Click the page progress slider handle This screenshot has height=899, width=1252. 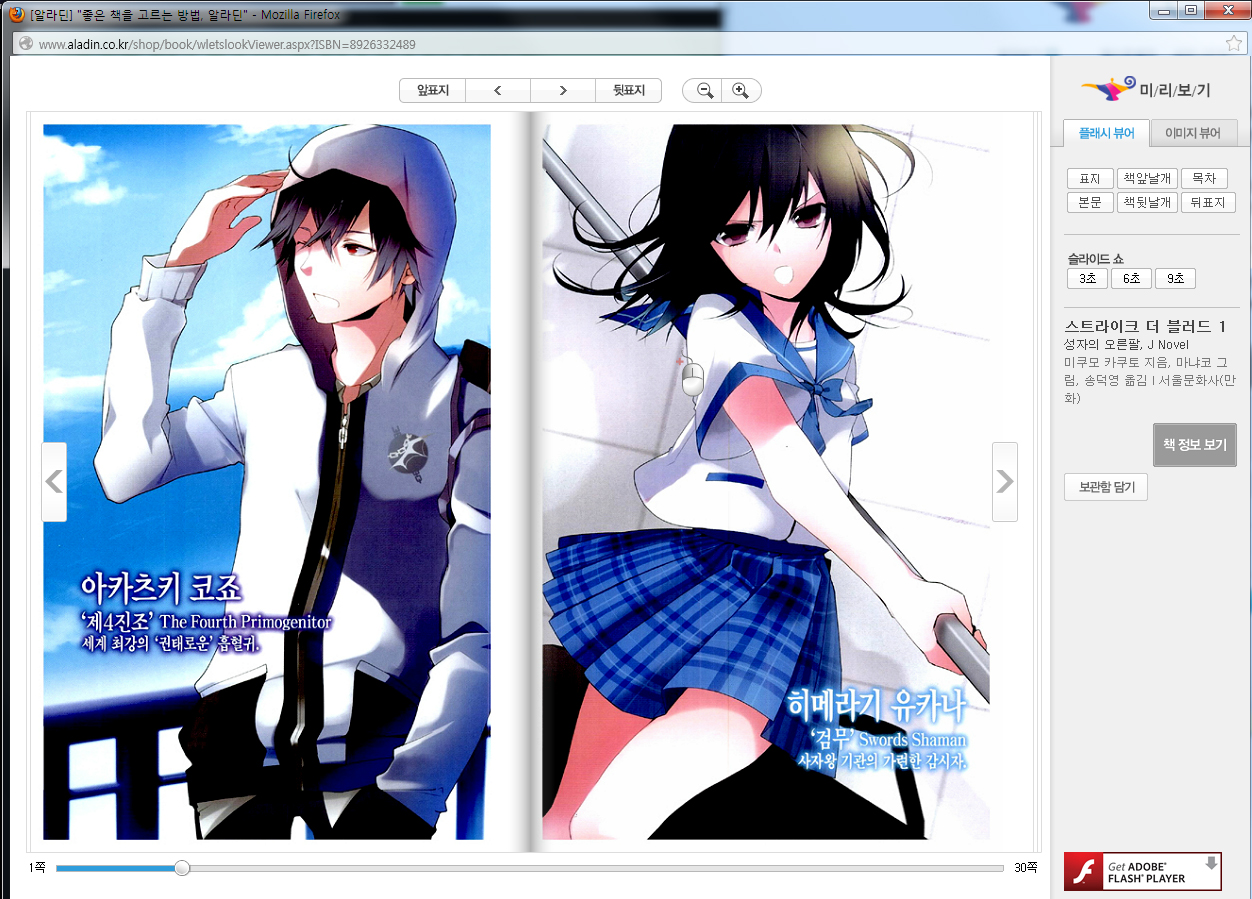tap(182, 868)
